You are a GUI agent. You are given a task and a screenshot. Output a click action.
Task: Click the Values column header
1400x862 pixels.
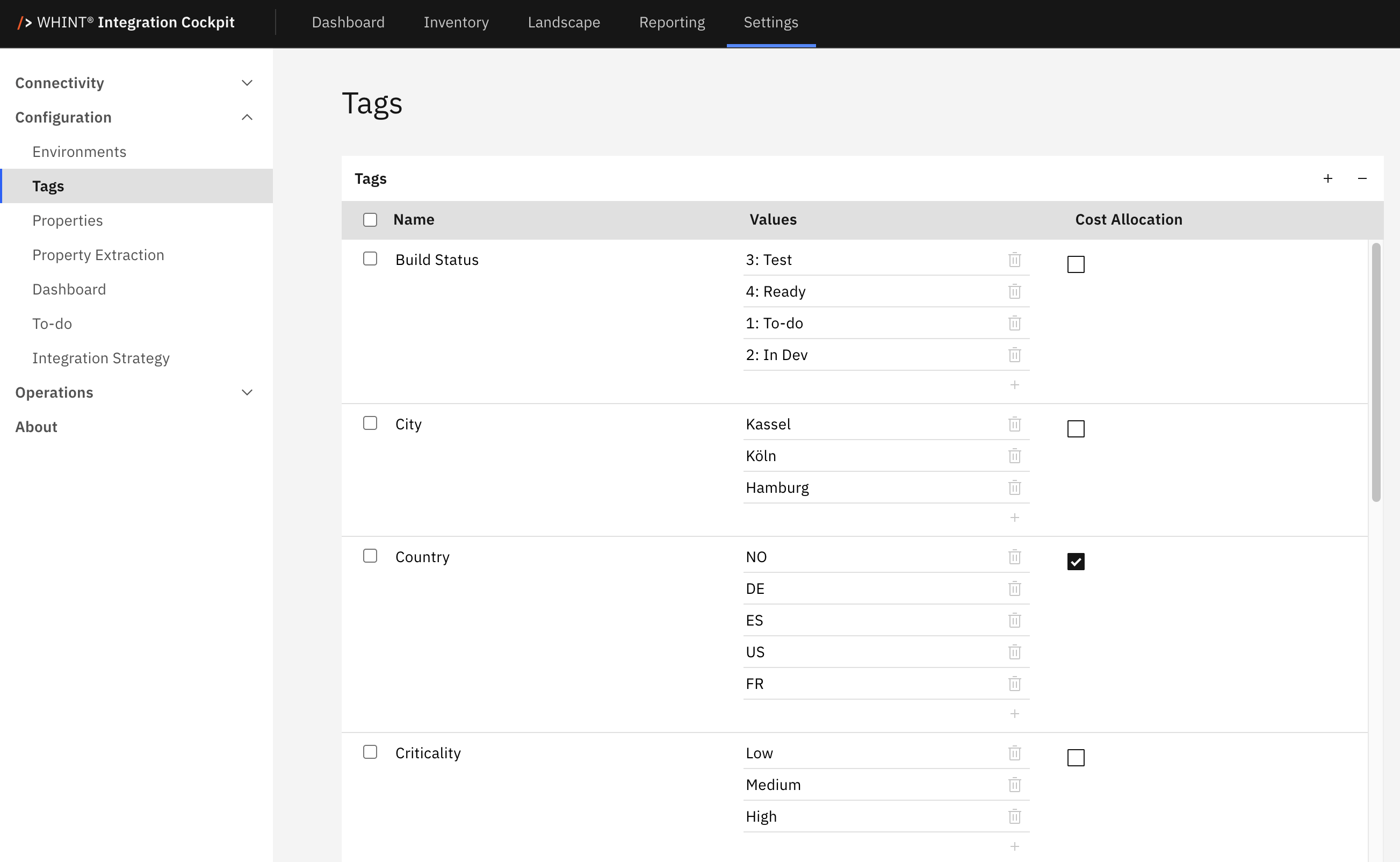point(773,219)
